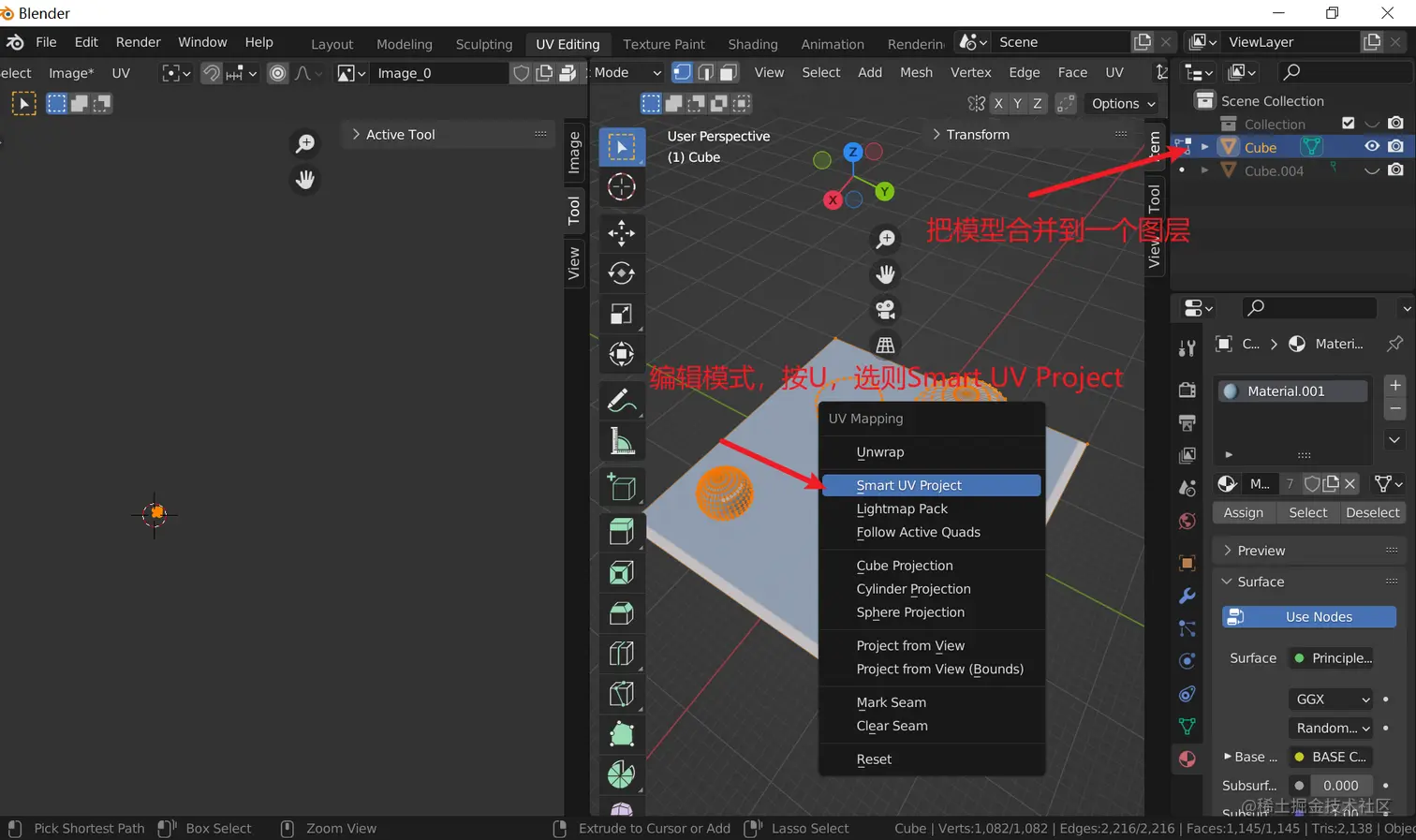Enable edge select mode in viewport header

[x=705, y=72]
